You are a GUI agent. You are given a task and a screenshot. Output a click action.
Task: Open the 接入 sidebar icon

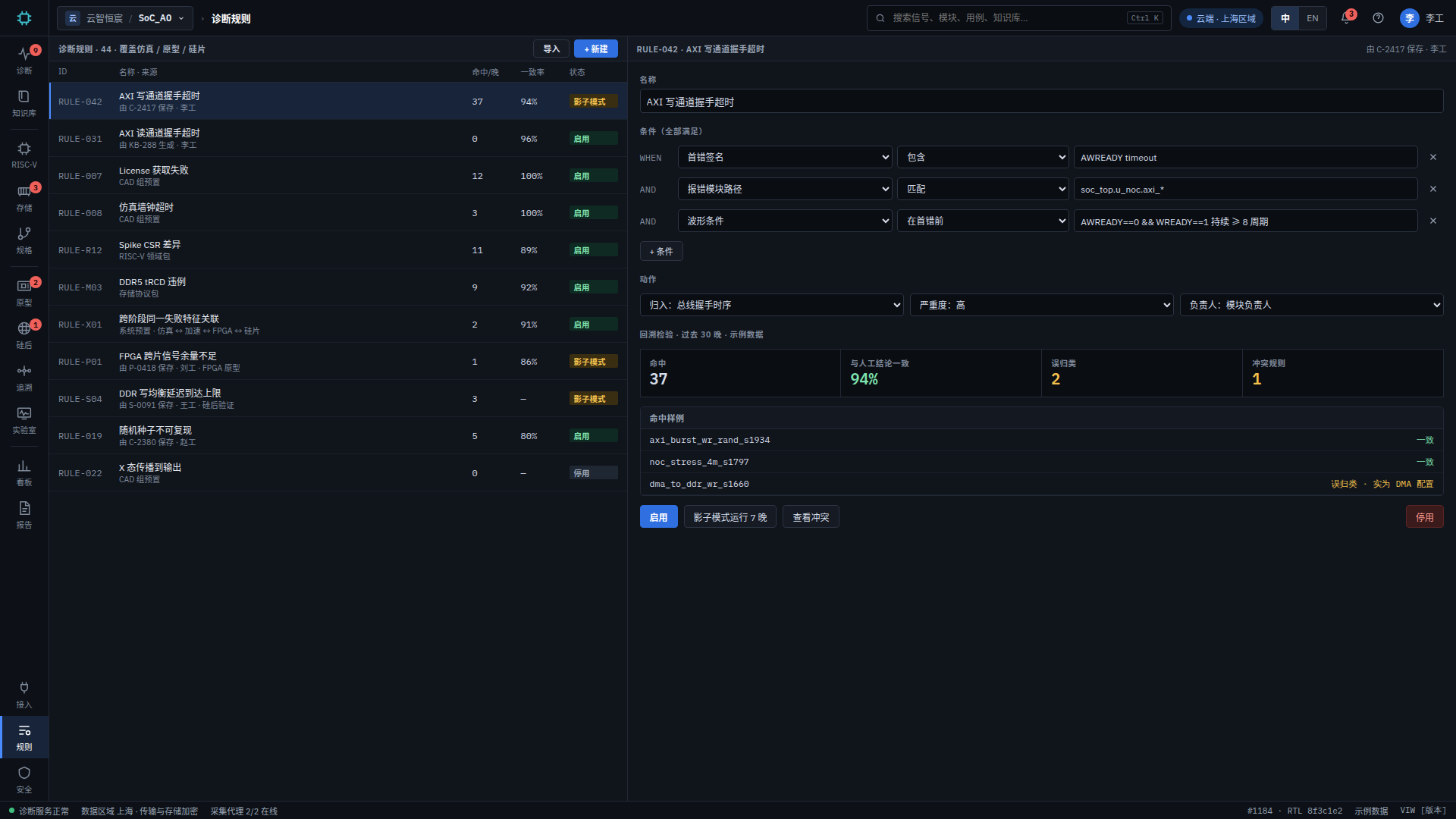(24, 695)
